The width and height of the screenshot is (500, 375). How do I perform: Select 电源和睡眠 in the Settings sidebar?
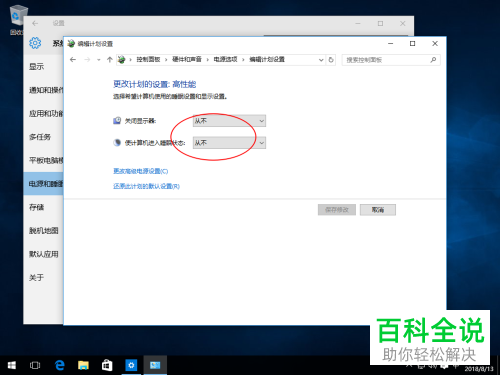pos(43,184)
